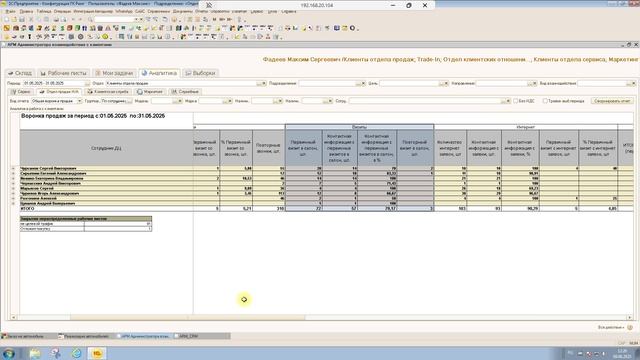640x360 pixels.
Task: Click the first orange icon in second toolbar row
Action: [x=7, y=28]
